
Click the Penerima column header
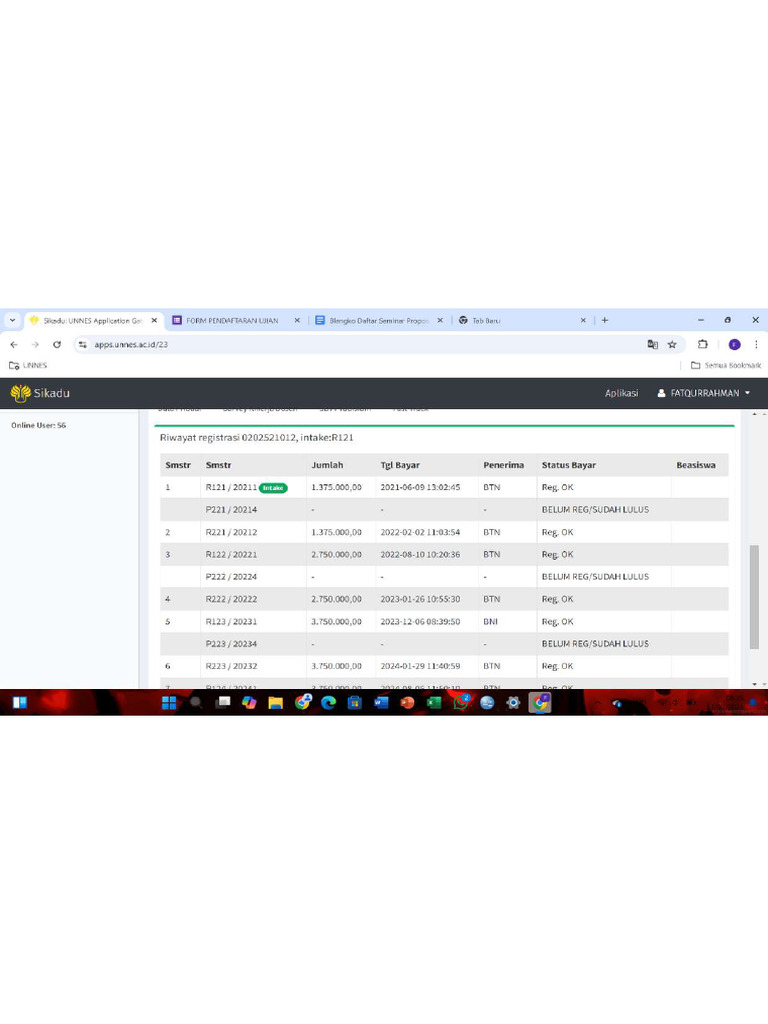[503, 465]
